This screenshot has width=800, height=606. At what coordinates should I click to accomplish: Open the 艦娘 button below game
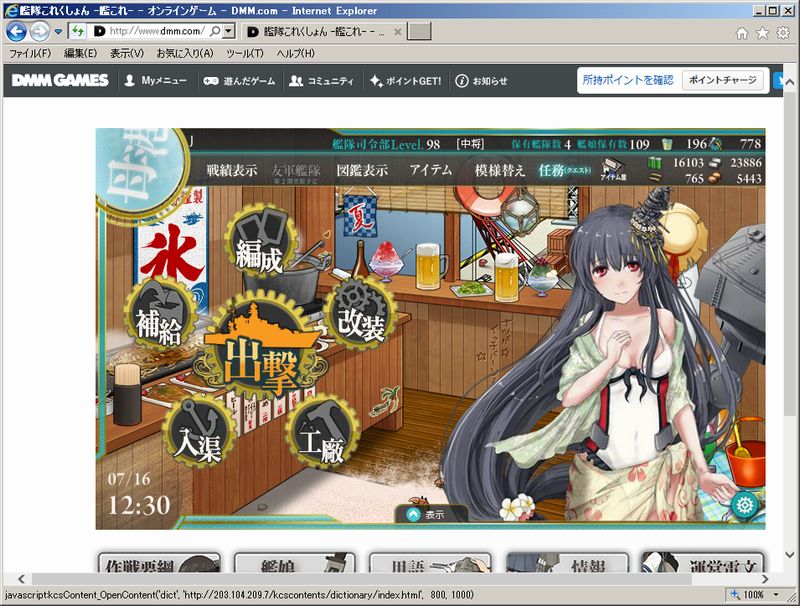(294, 562)
